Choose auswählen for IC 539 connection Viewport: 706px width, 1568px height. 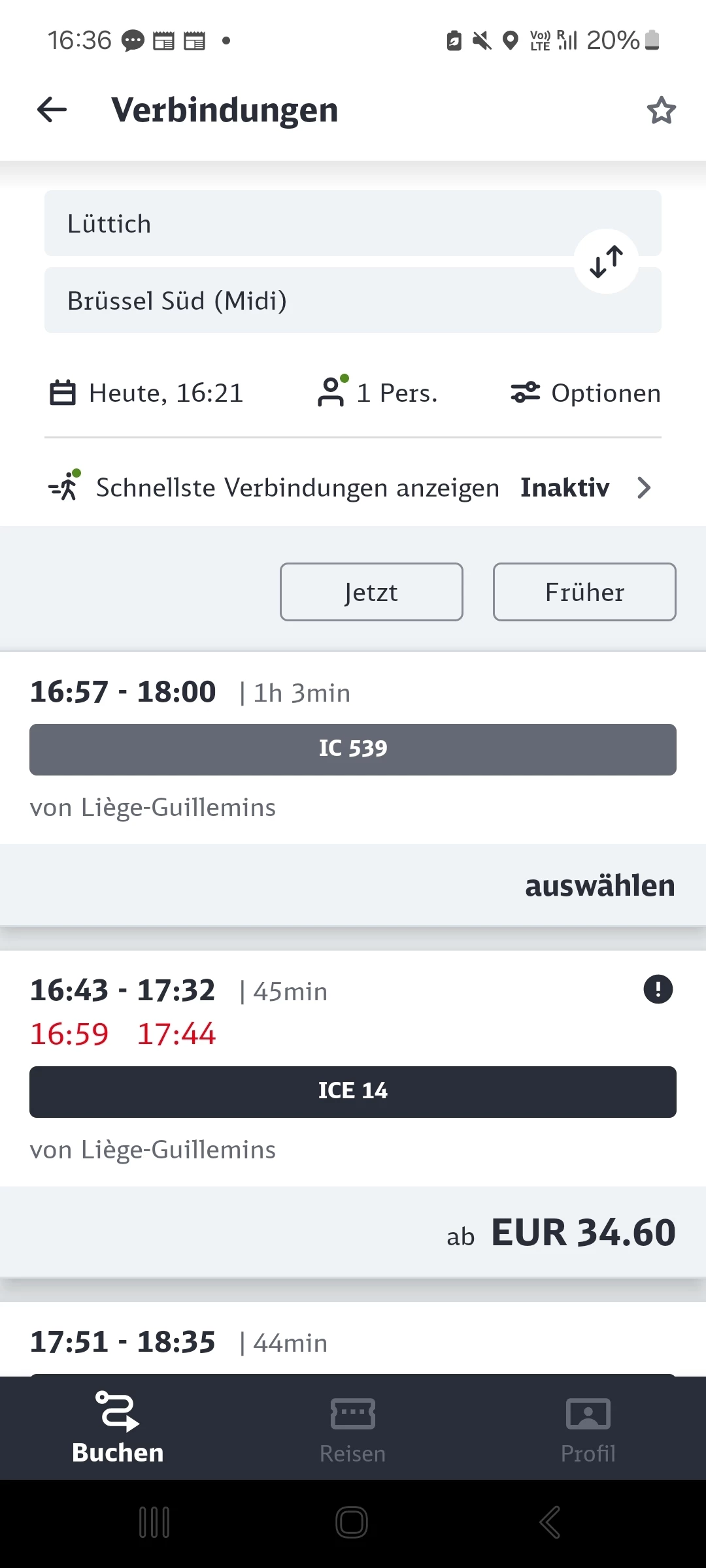pyautogui.click(x=599, y=886)
